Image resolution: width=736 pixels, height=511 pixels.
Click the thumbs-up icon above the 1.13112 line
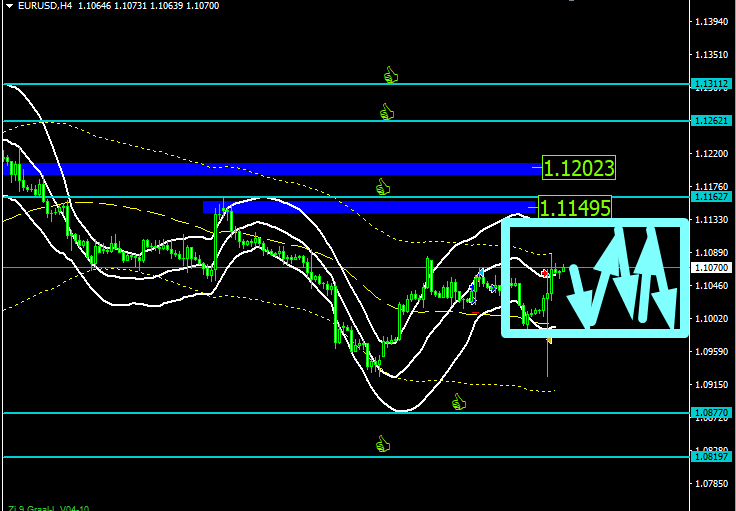[391, 75]
